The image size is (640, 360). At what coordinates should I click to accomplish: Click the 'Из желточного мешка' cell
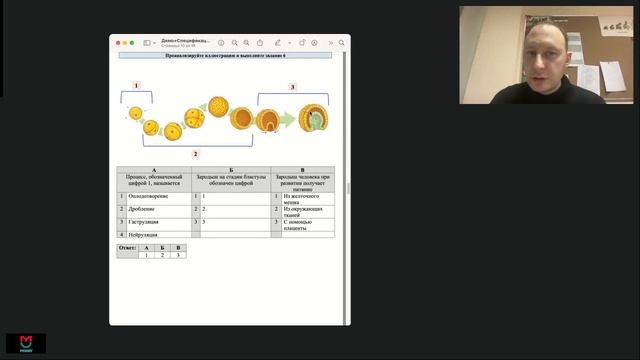click(308, 199)
